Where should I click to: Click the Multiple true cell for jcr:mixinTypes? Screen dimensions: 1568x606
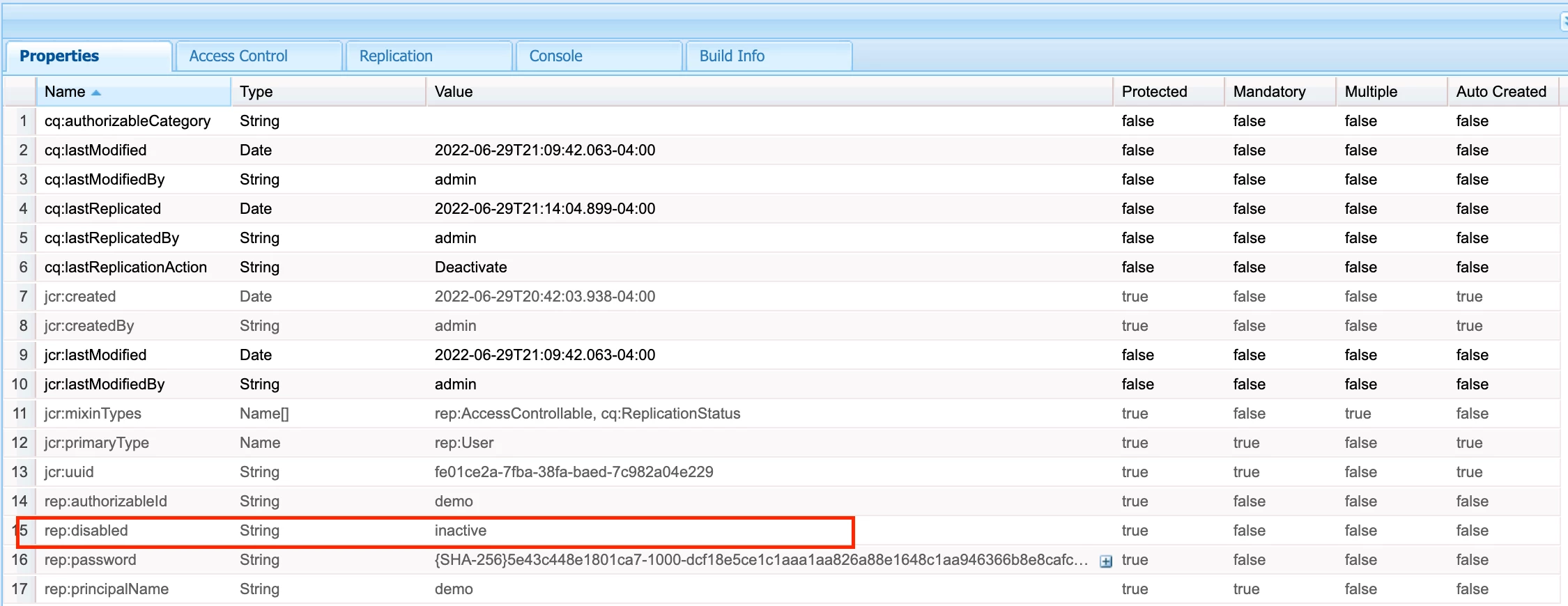point(1358,413)
